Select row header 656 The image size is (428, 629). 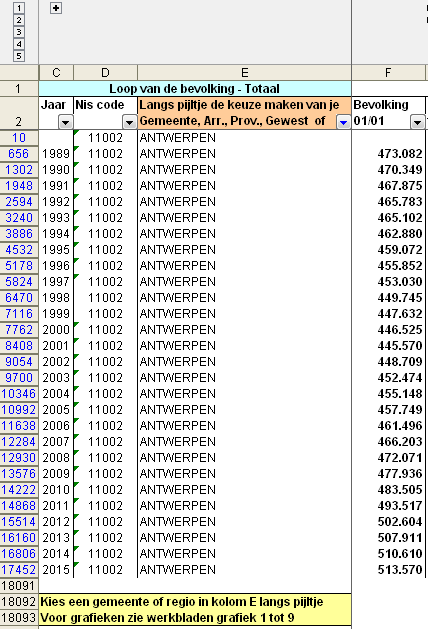click(x=19, y=154)
